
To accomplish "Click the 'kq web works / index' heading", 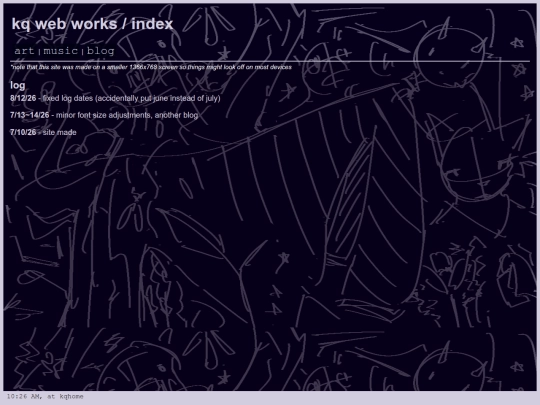I will [x=92, y=24].
